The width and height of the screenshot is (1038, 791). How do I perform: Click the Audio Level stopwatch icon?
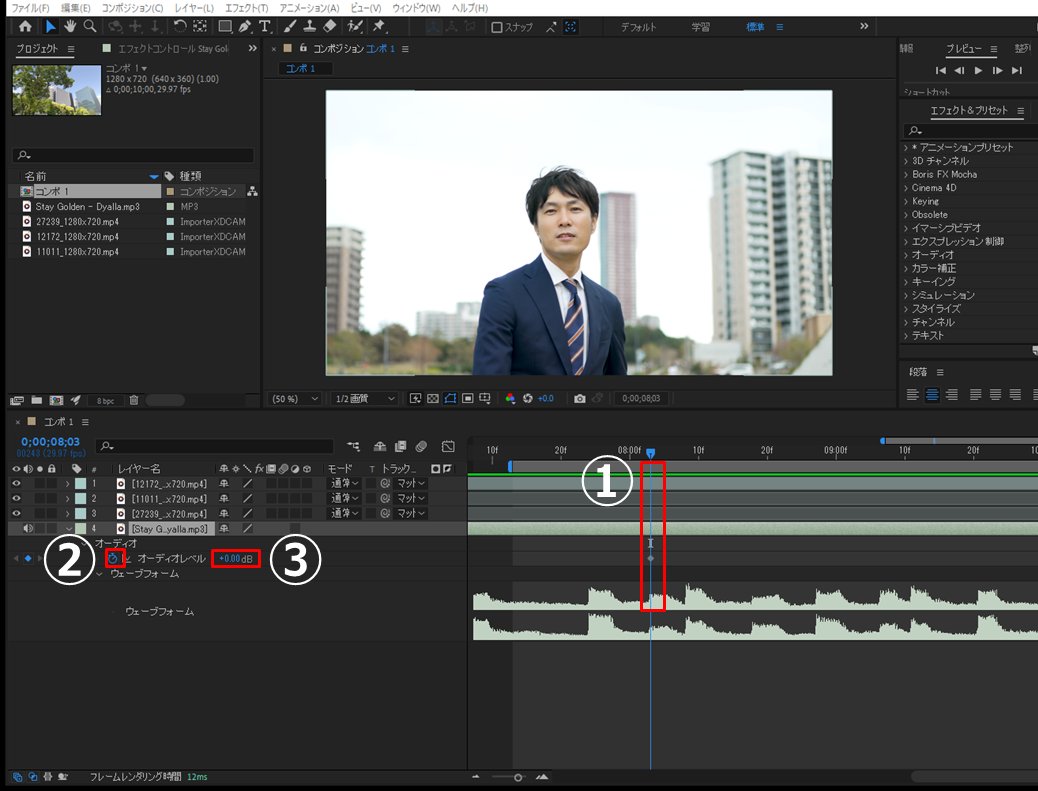pyautogui.click(x=114, y=558)
